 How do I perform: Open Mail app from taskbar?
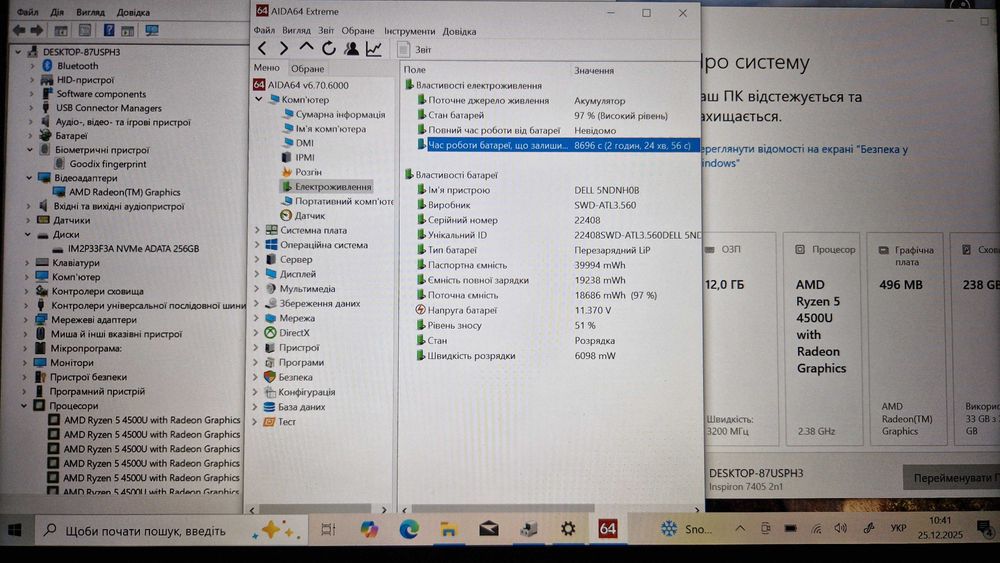tap(489, 529)
